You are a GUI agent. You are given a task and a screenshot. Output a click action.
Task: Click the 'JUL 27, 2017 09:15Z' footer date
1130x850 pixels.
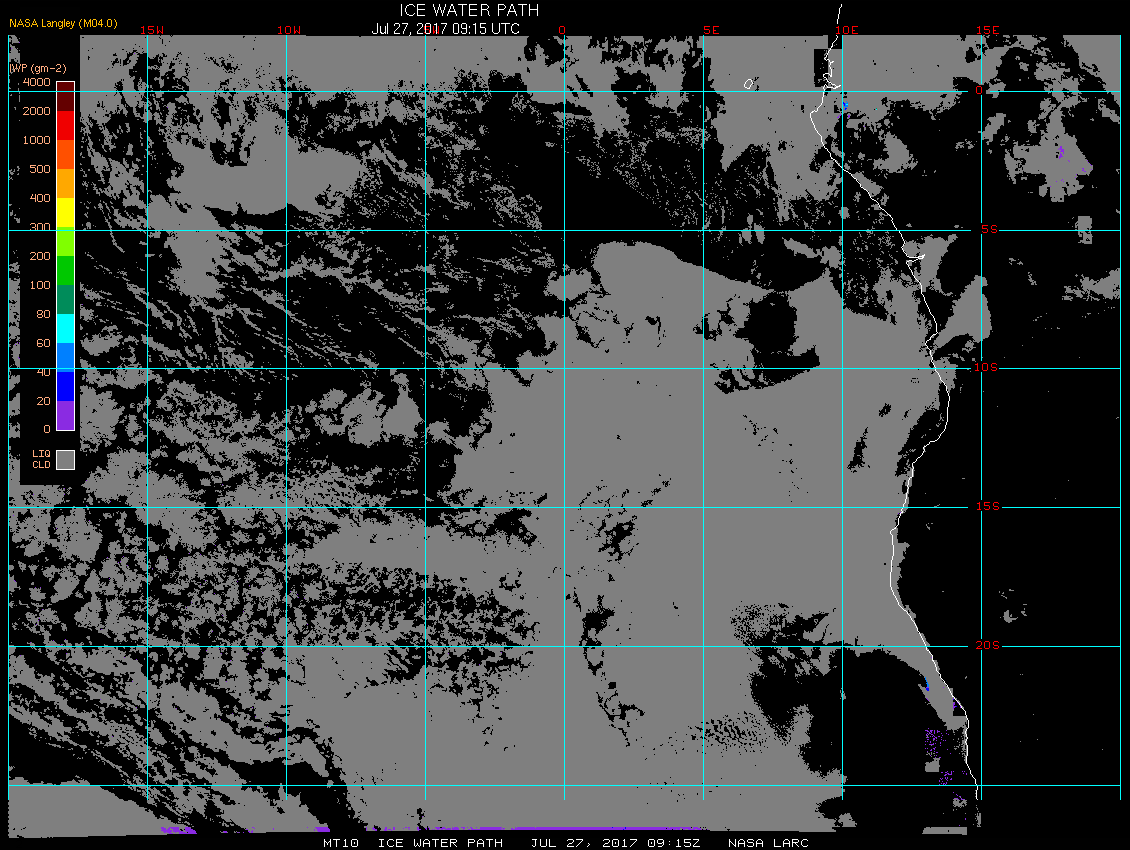click(615, 843)
